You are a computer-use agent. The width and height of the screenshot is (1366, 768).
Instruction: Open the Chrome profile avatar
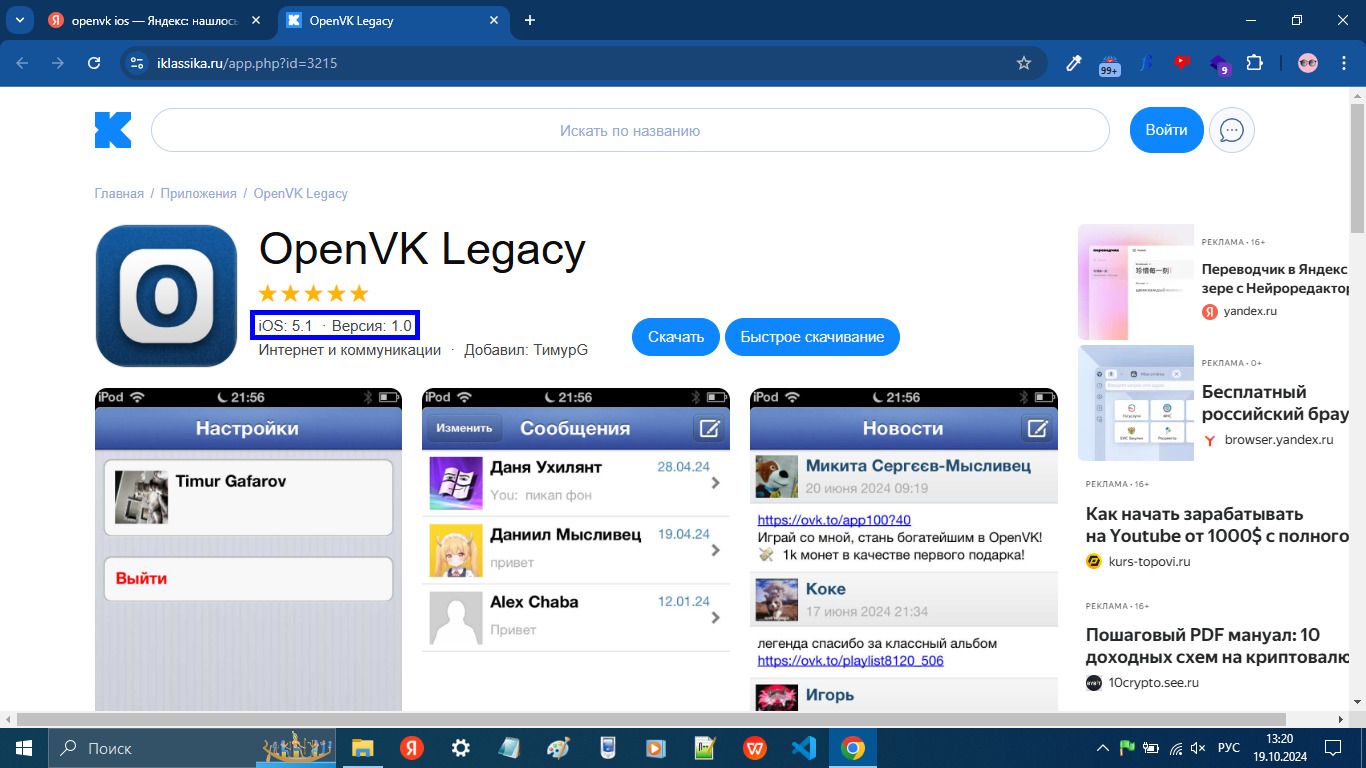[1308, 63]
